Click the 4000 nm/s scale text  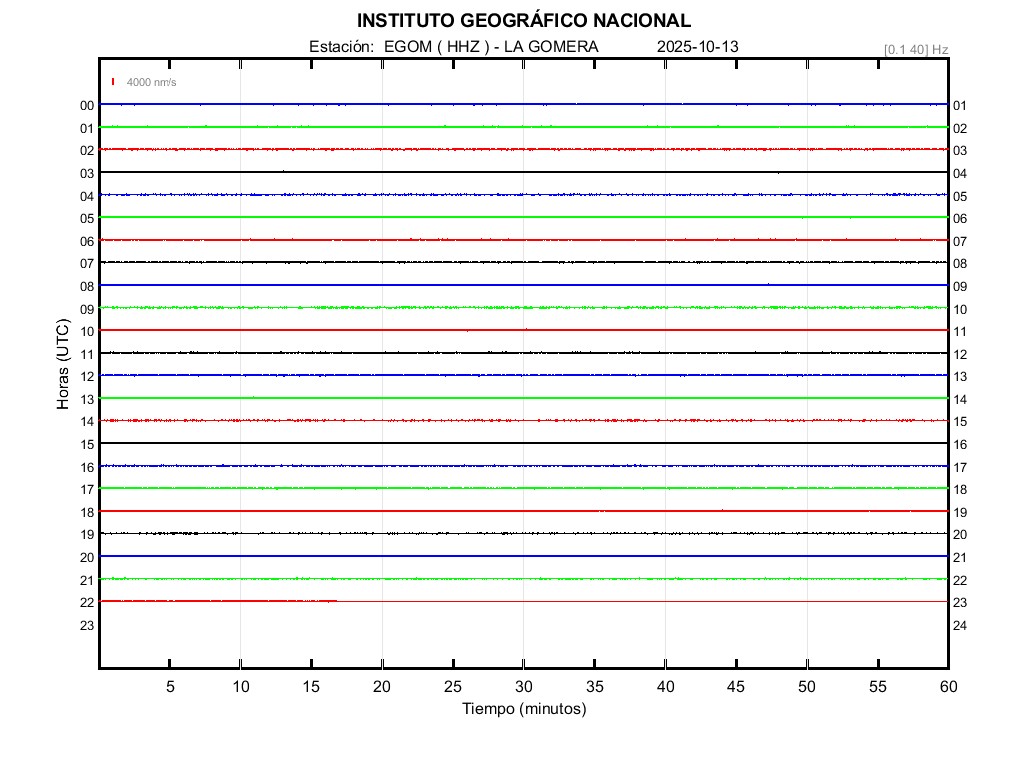point(151,82)
